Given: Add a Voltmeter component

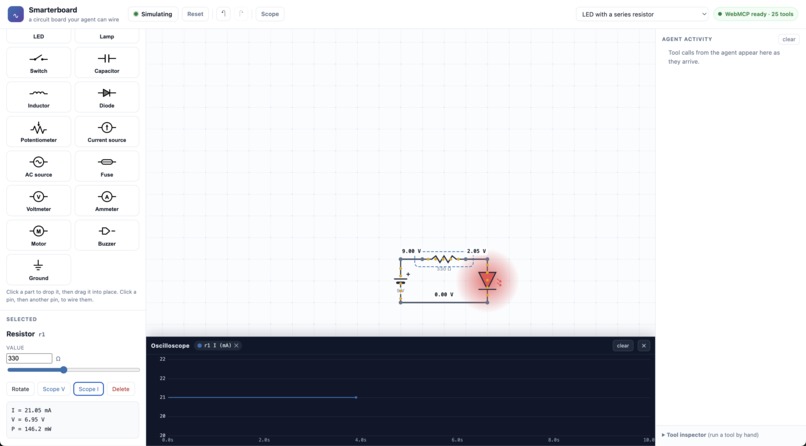Looking at the screenshot, I should pyautogui.click(x=39, y=200).
